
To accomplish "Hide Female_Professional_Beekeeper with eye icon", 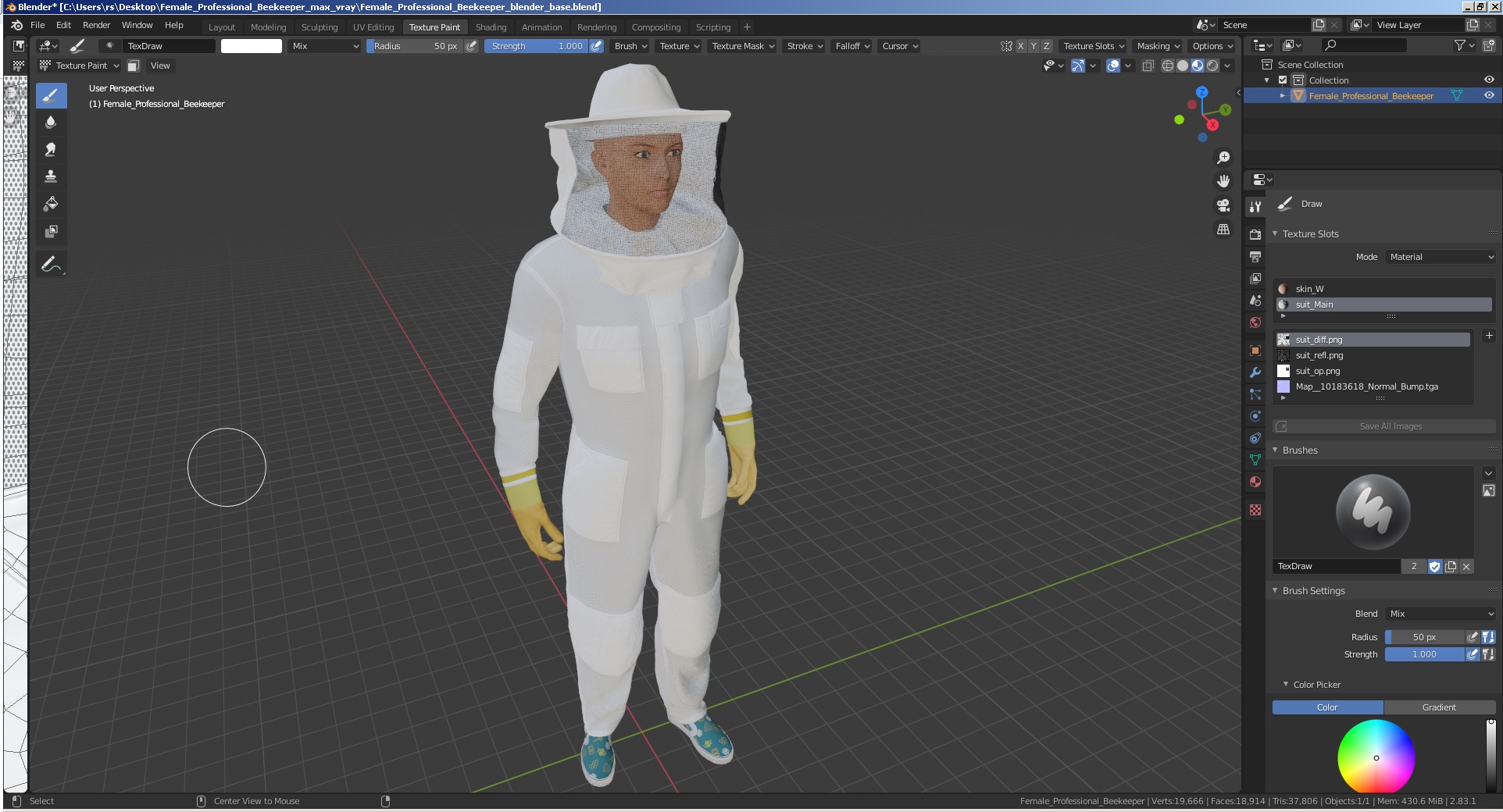I will click(1489, 96).
